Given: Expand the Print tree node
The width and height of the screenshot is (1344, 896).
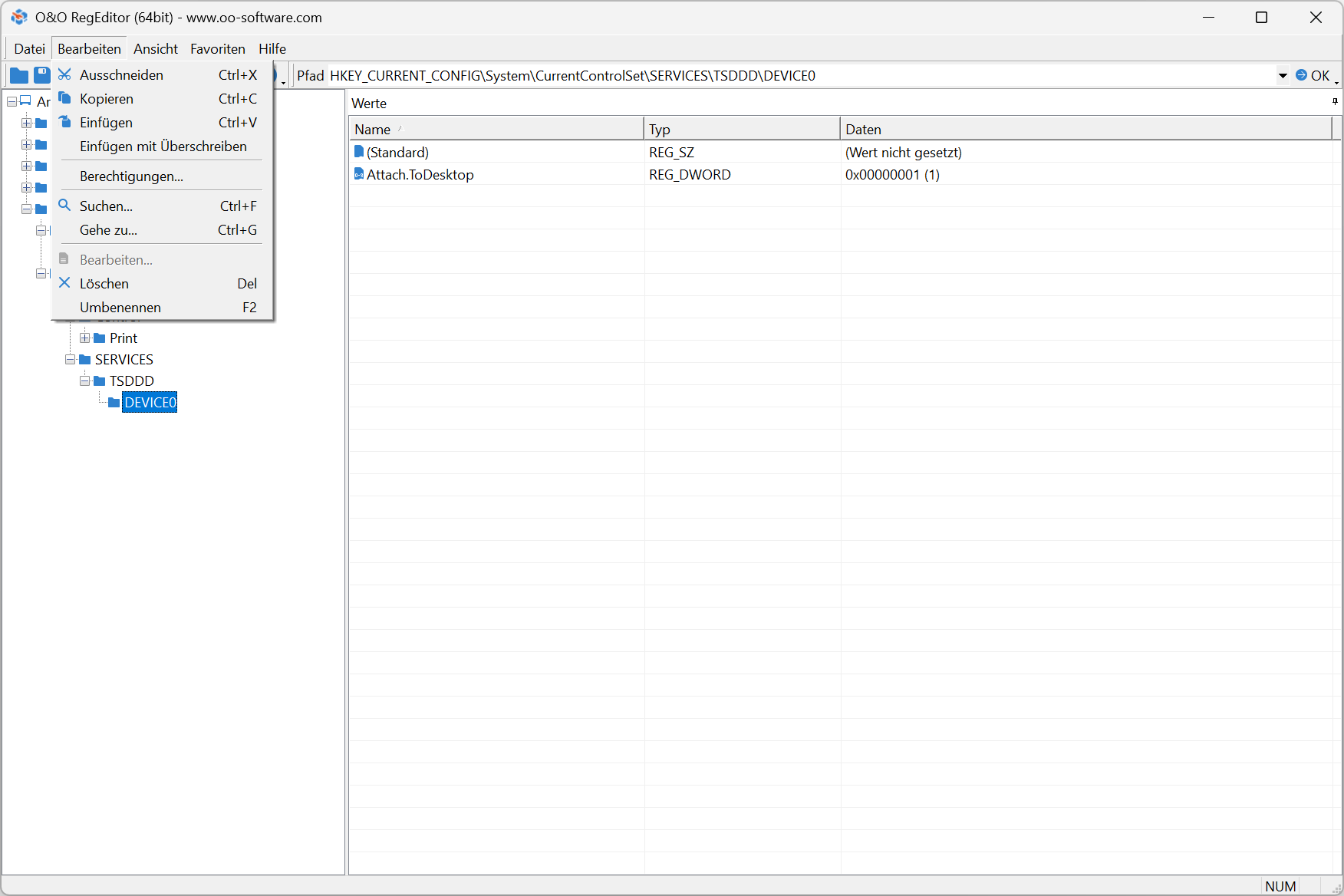Looking at the screenshot, I should pos(85,338).
